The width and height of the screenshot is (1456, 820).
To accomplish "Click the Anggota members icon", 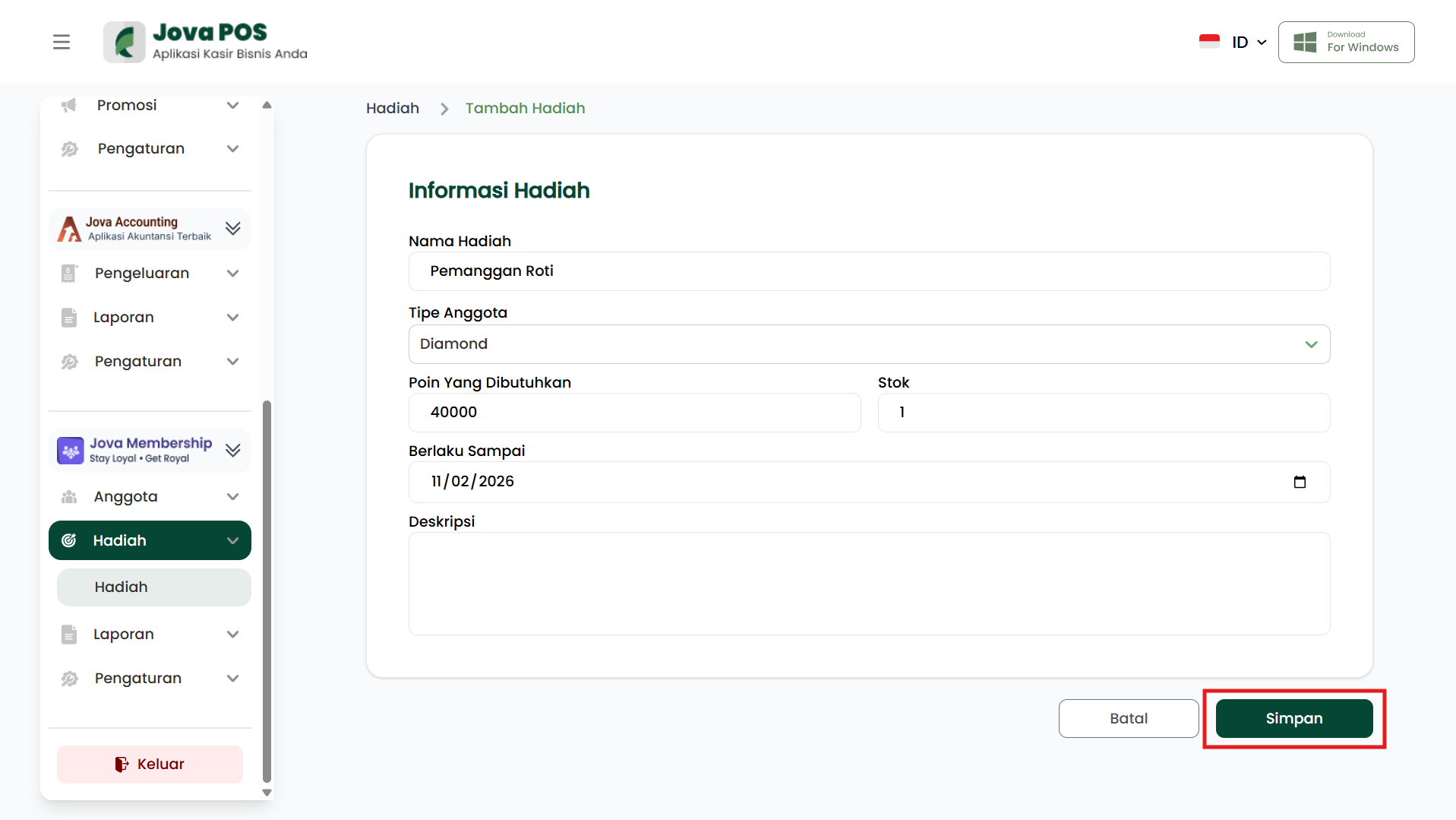I will 69,497.
